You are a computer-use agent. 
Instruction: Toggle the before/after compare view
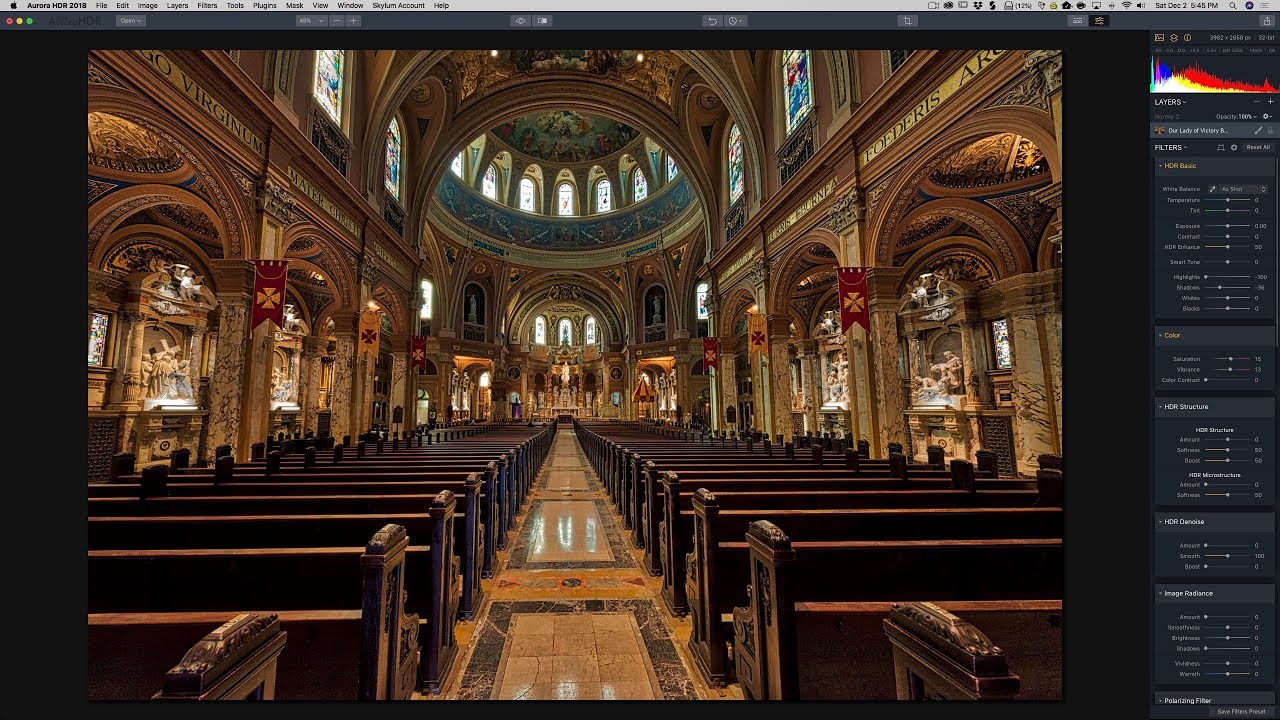pyautogui.click(x=543, y=20)
